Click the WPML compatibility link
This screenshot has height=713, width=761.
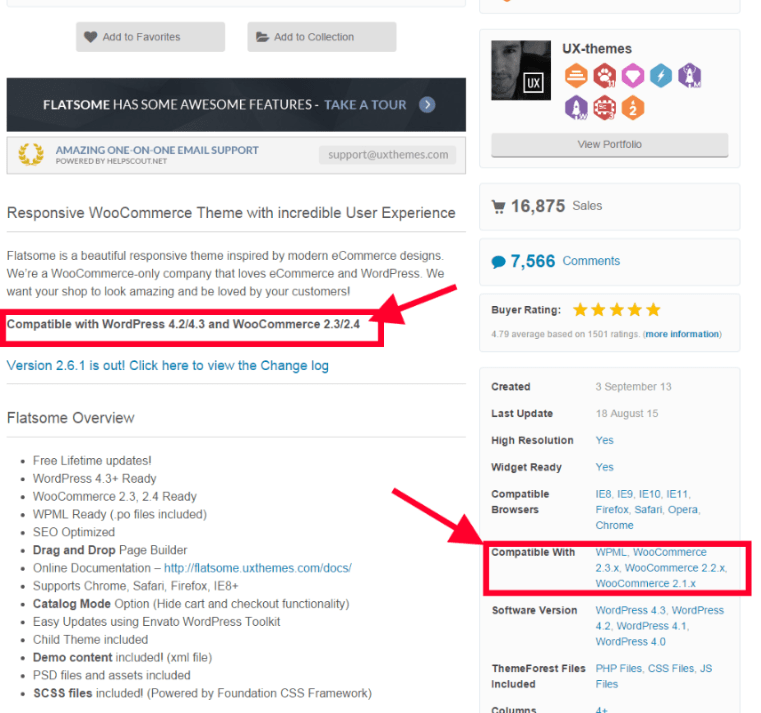[x=610, y=552]
